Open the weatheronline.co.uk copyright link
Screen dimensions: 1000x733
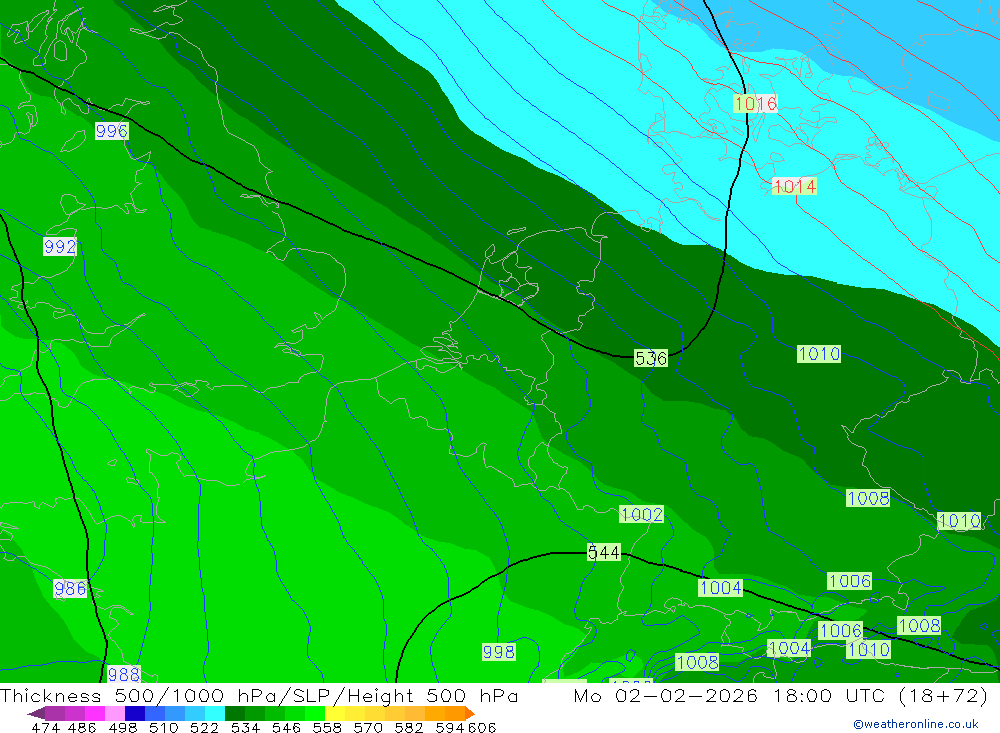point(916,724)
